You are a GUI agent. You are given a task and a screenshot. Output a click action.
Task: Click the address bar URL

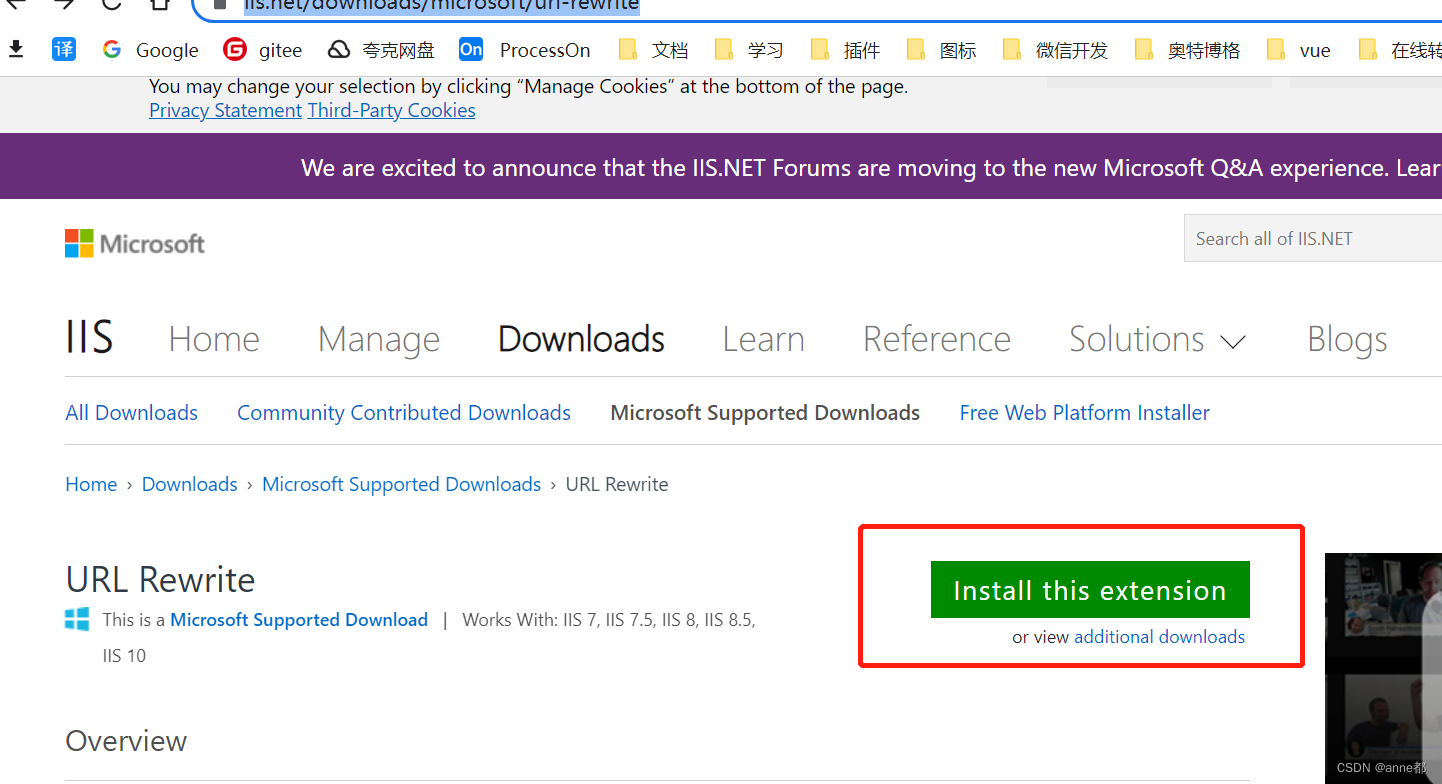point(441,5)
